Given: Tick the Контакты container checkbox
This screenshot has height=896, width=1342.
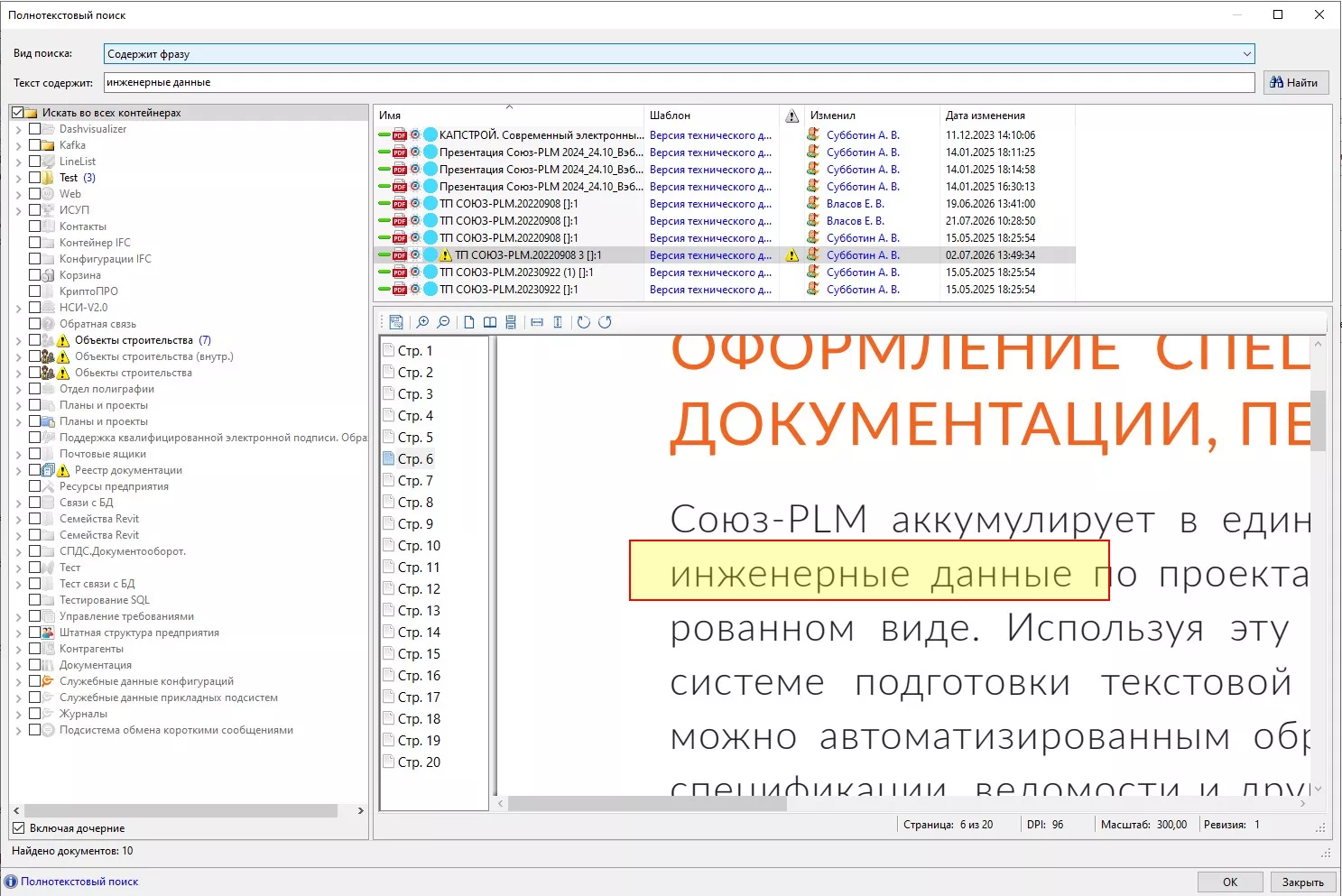Looking at the screenshot, I should pos(34,226).
